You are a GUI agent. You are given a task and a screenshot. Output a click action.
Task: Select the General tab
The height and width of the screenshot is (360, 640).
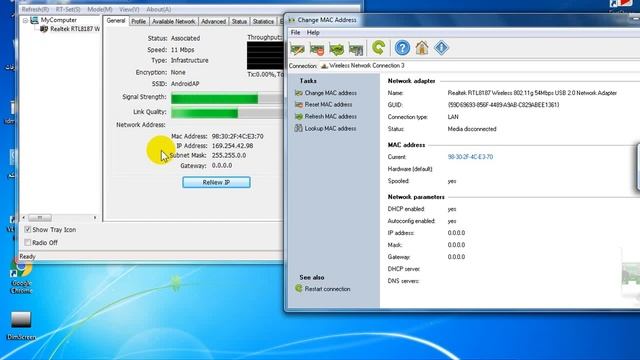pos(116,21)
